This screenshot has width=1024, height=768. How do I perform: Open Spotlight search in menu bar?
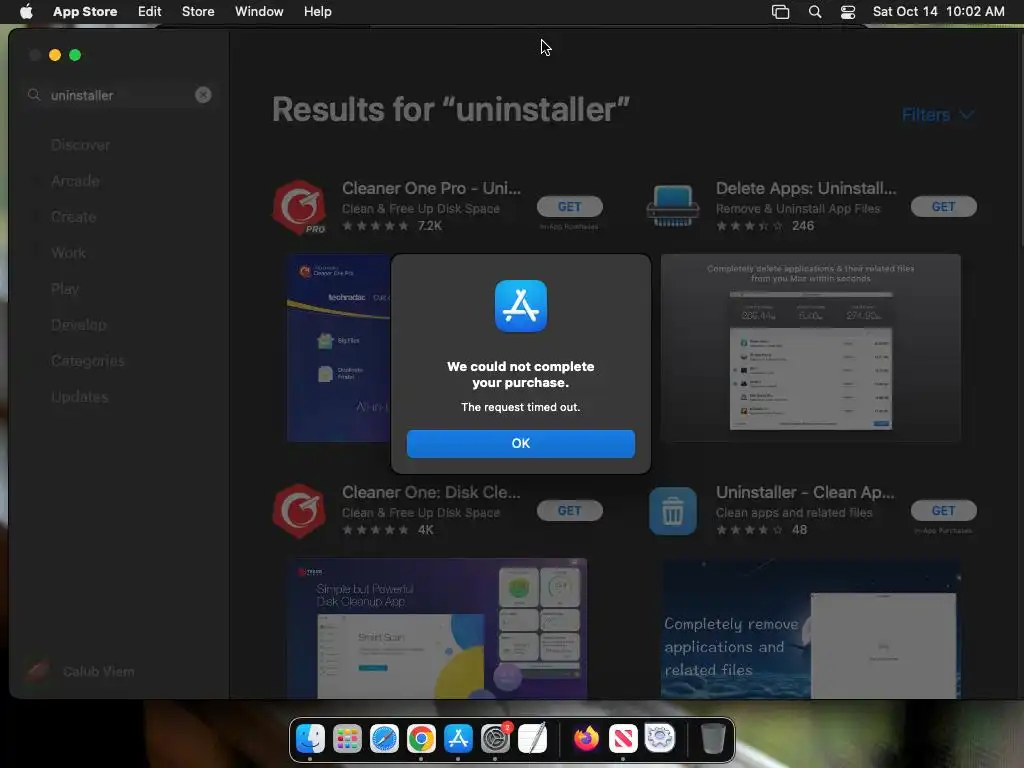pos(814,12)
